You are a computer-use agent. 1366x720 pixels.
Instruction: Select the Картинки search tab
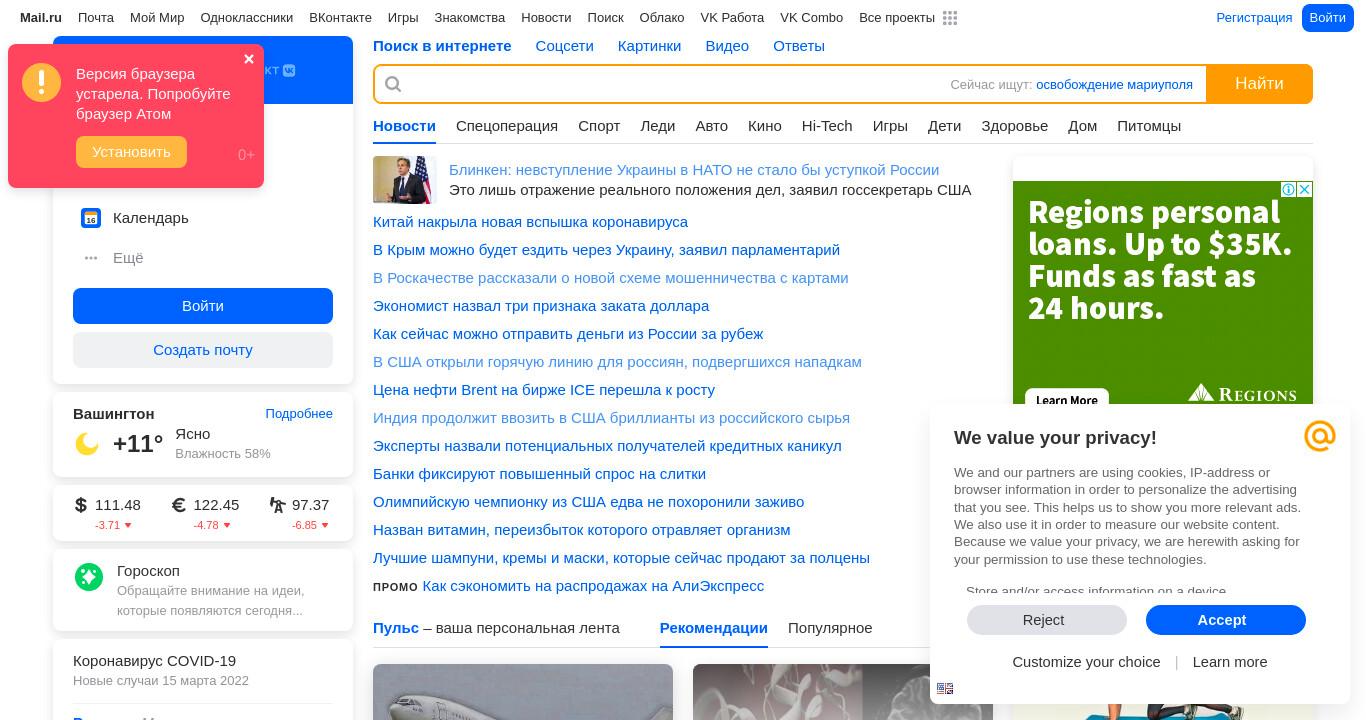[x=649, y=46]
